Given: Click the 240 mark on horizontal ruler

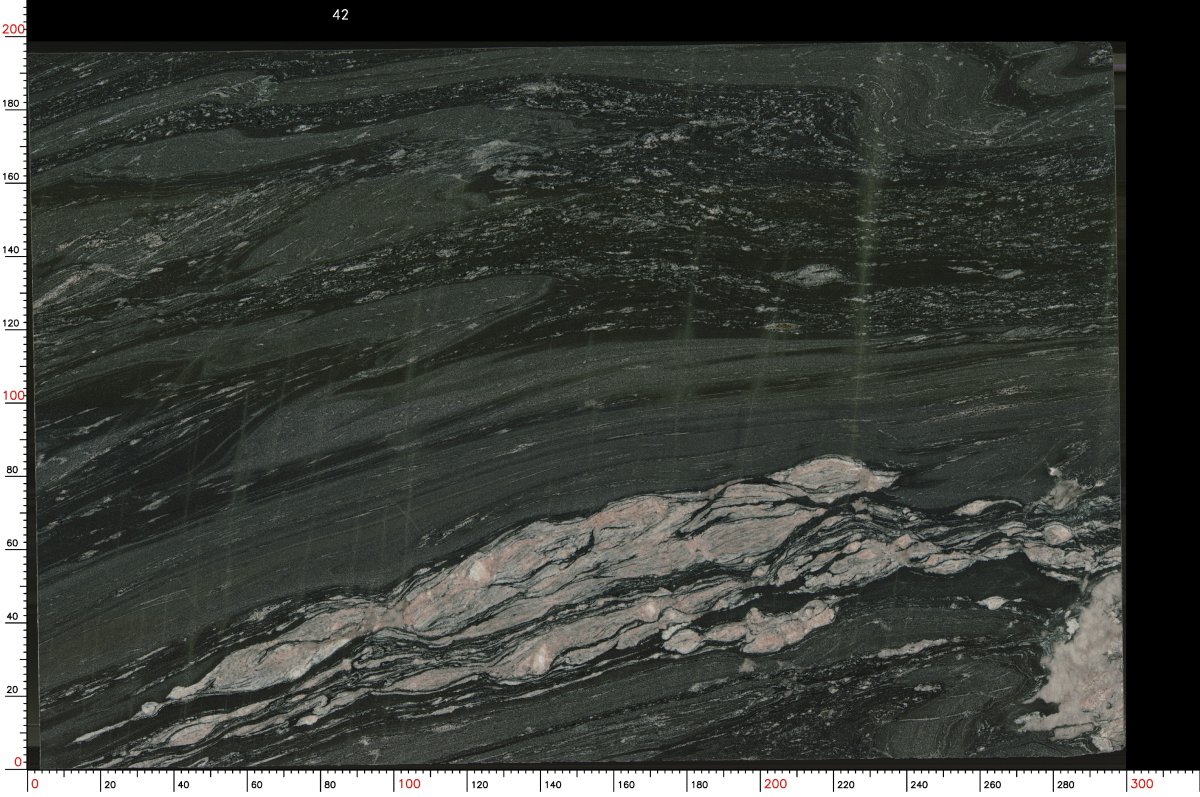Looking at the screenshot, I should pyautogui.click(x=920, y=785).
